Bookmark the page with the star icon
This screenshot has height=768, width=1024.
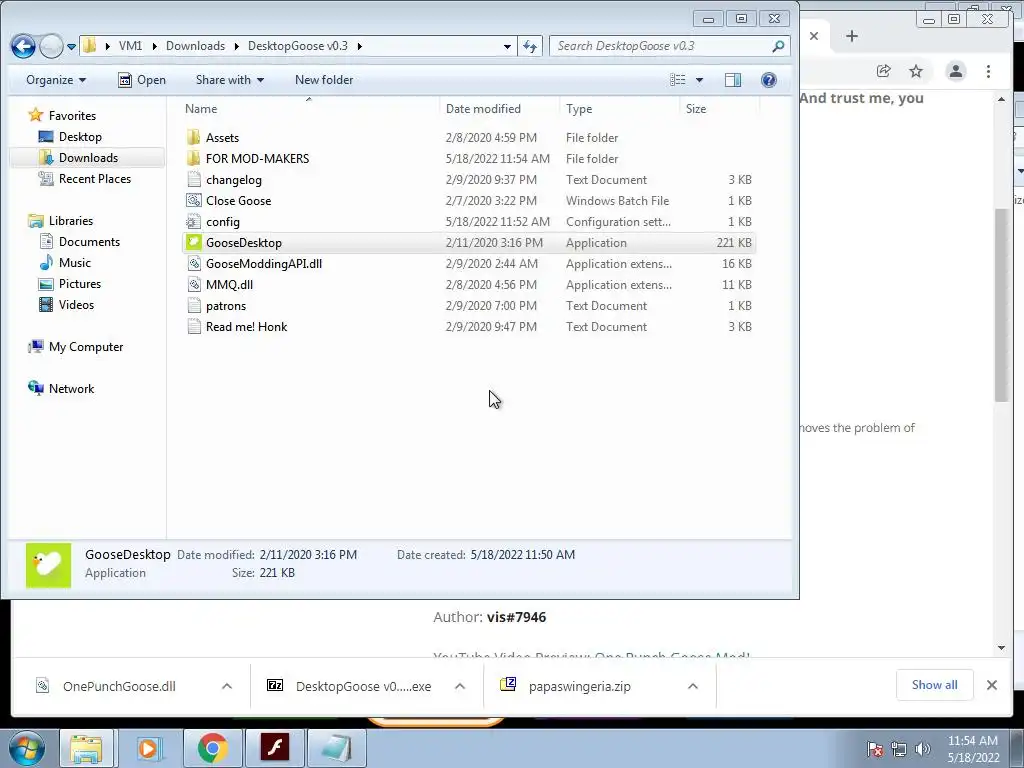click(916, 71)
